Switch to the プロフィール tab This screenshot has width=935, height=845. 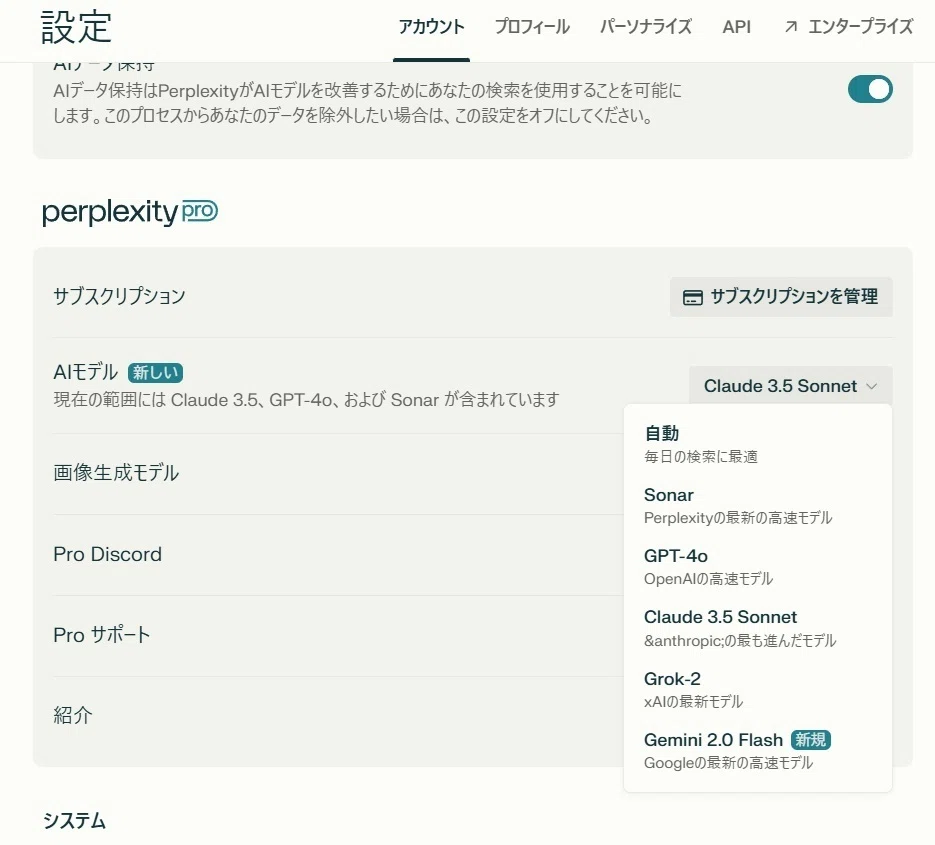pos(532,27)
